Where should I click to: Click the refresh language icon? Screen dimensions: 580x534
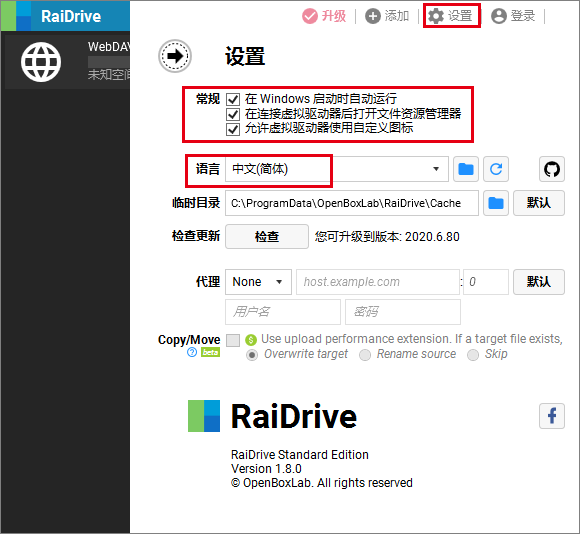tap(496, 169)
